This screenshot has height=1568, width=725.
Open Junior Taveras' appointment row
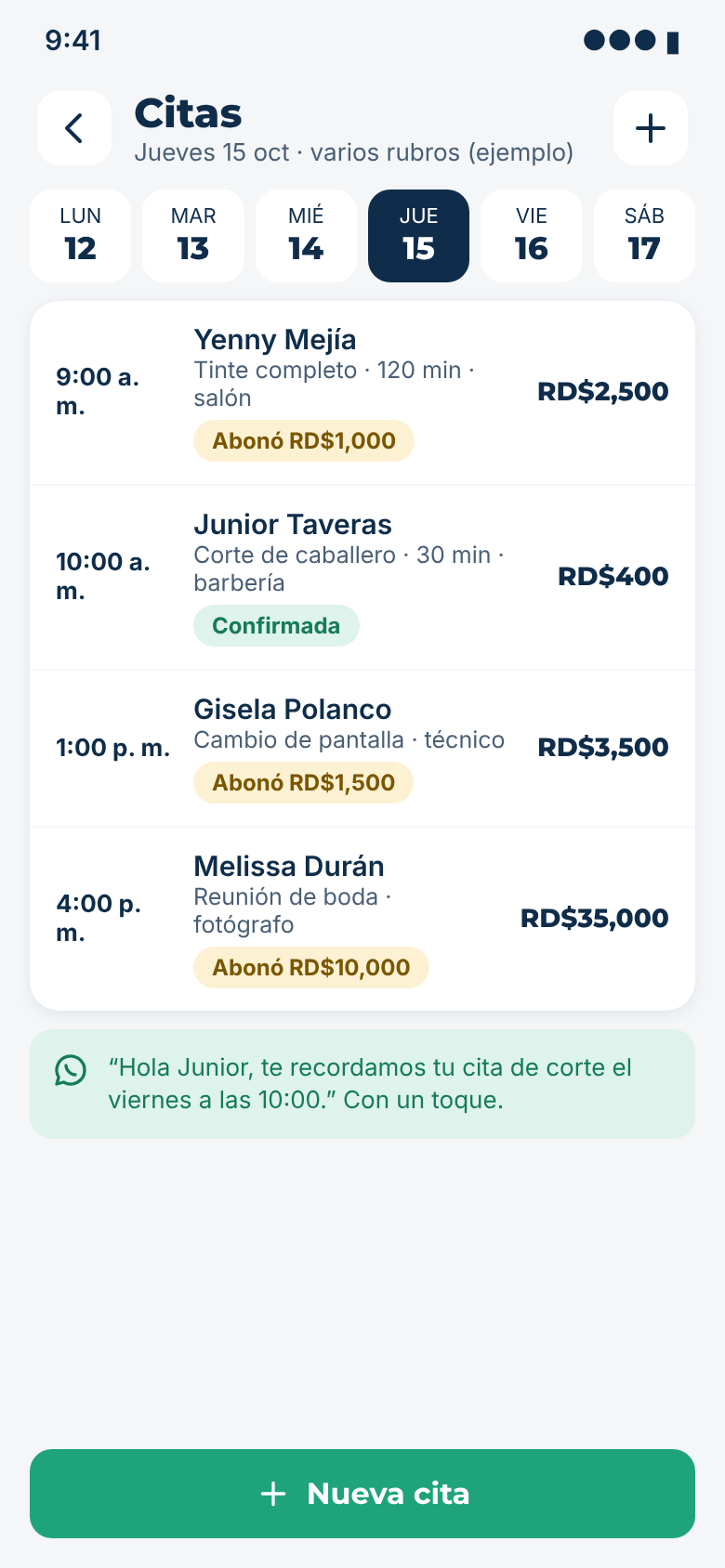362,578
